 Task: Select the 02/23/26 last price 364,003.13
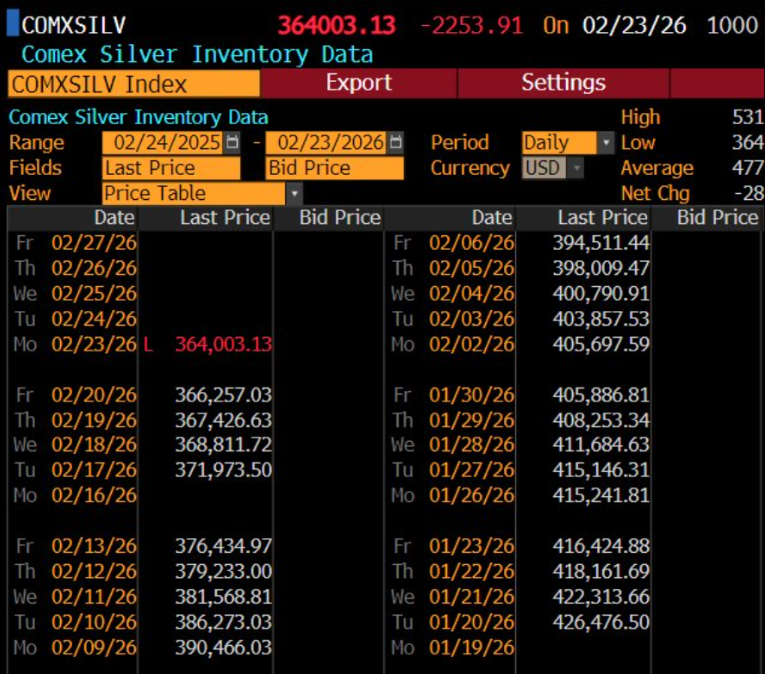(x=223, y=344)
